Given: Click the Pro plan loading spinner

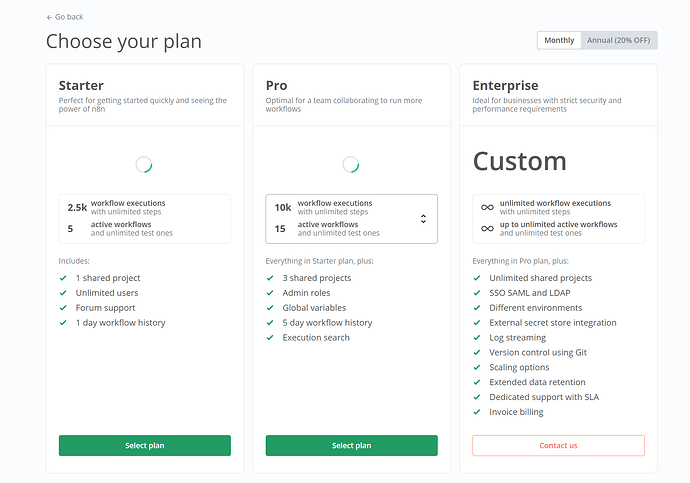Looking at the screenshot, I should coord(351,165).
